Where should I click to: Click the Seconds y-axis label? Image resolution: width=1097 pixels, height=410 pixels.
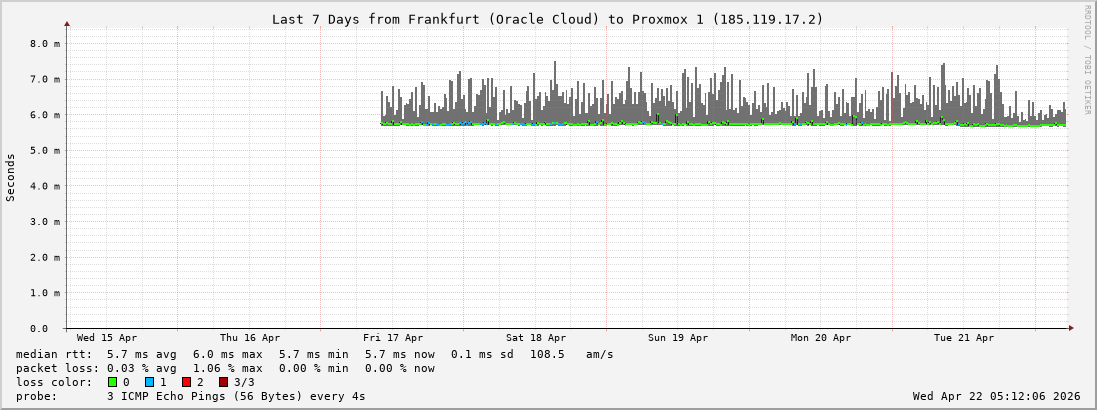[11, 177]
